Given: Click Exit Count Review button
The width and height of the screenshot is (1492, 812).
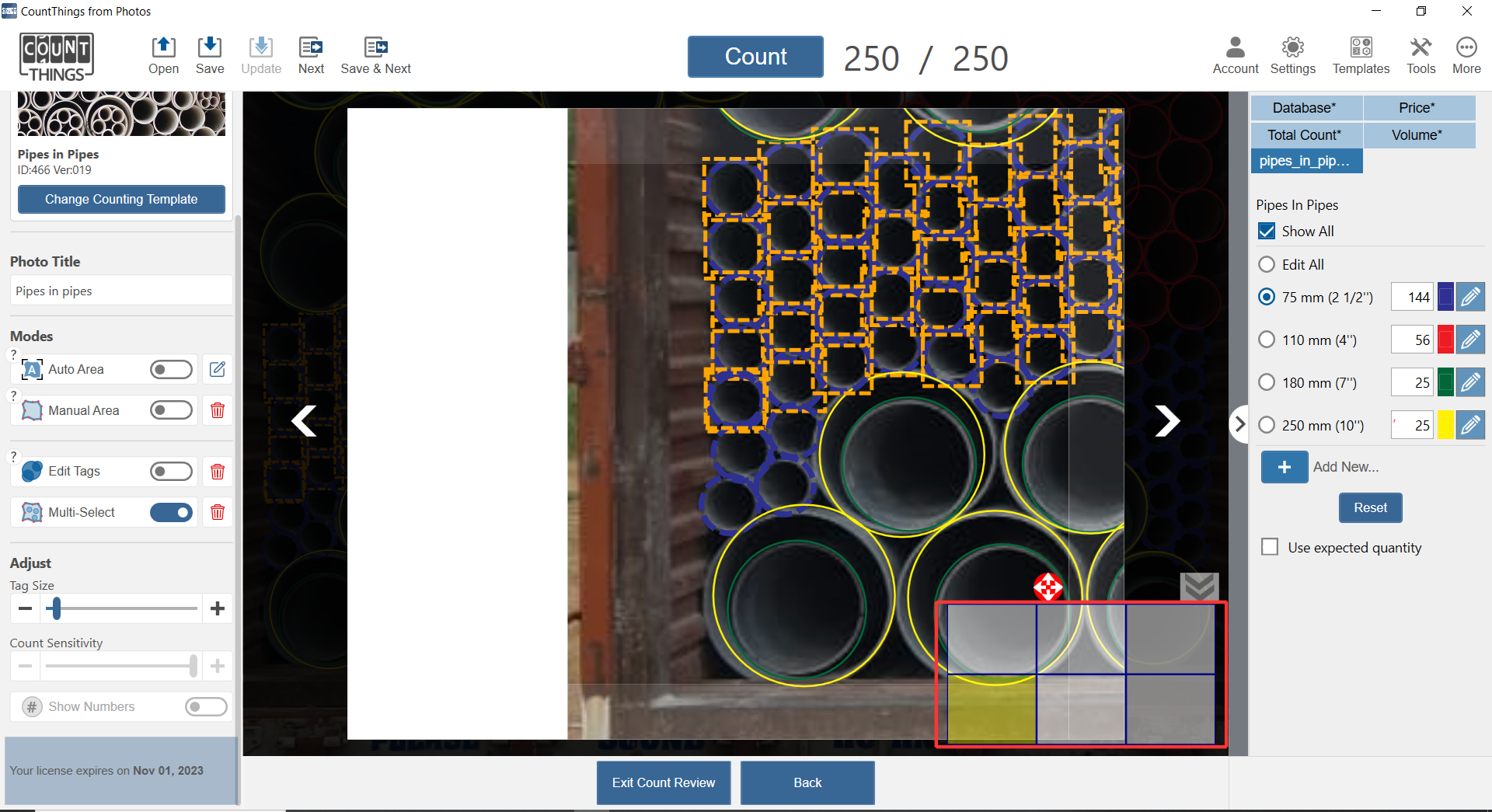Looking at the screenshot, I should pyautogui.click(x=663, y=782).
